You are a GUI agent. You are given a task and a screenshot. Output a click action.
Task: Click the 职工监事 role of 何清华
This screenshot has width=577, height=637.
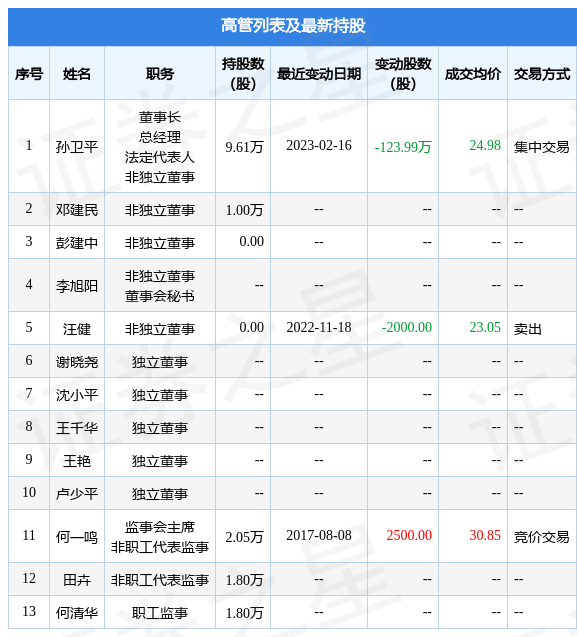click(160, 613)
